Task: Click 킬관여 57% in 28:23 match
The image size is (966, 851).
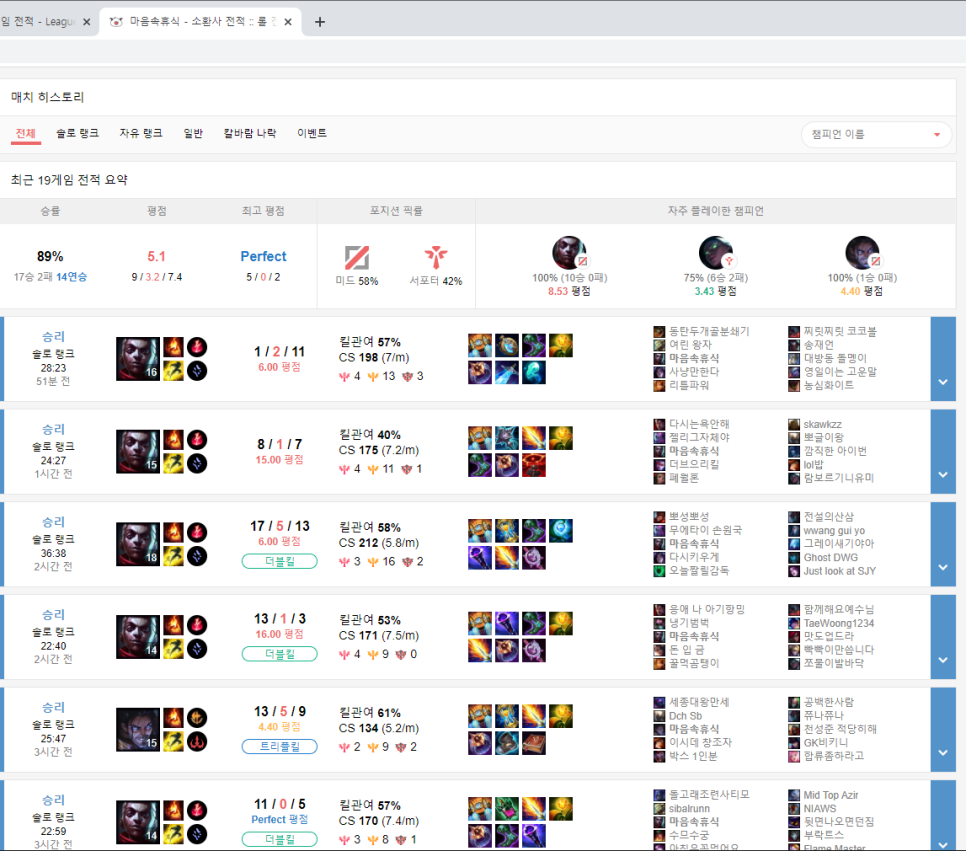Action: pos(370,342)
